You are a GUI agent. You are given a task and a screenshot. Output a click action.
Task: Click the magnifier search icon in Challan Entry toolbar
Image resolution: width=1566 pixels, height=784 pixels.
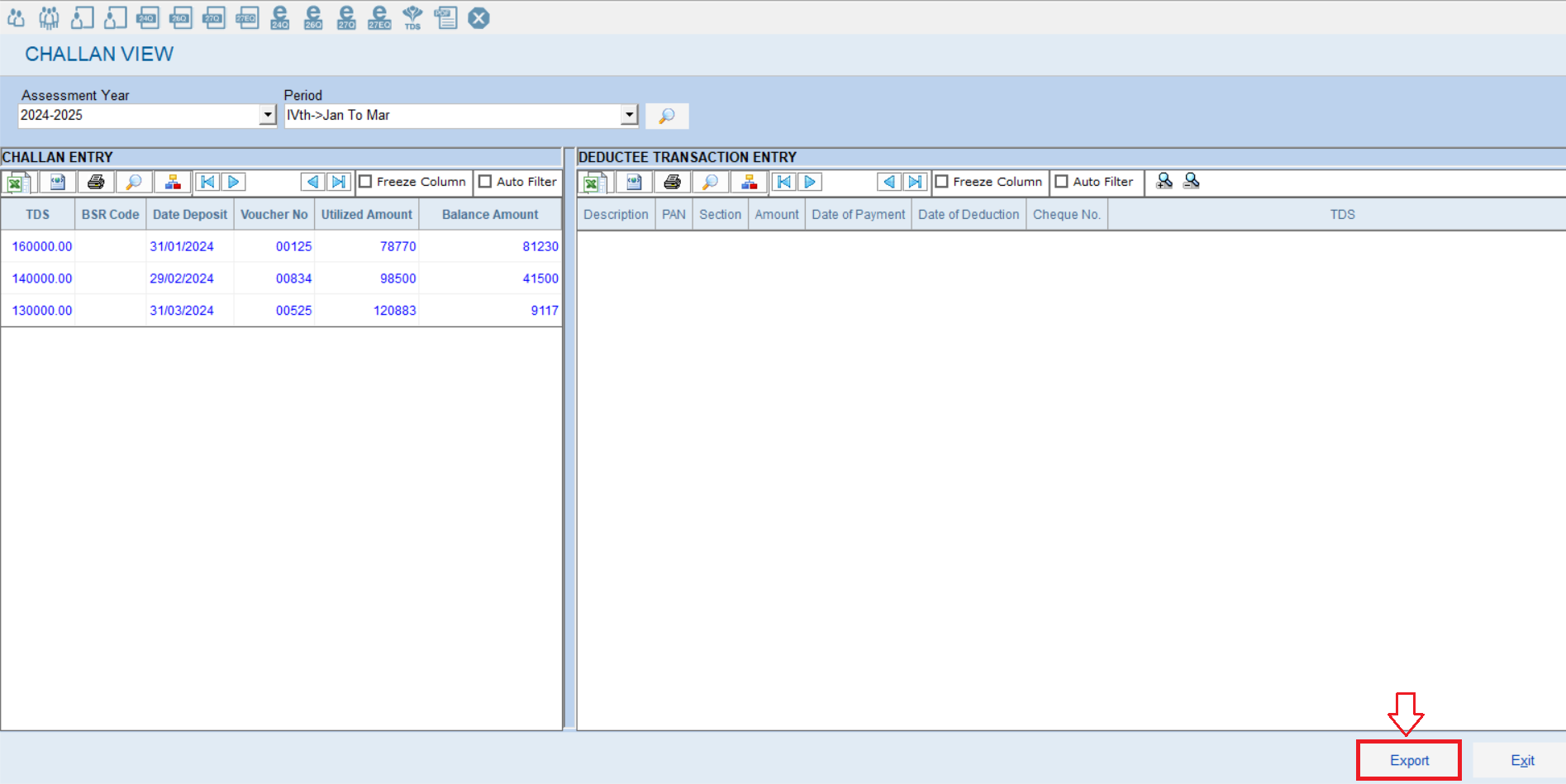[134, 182]
